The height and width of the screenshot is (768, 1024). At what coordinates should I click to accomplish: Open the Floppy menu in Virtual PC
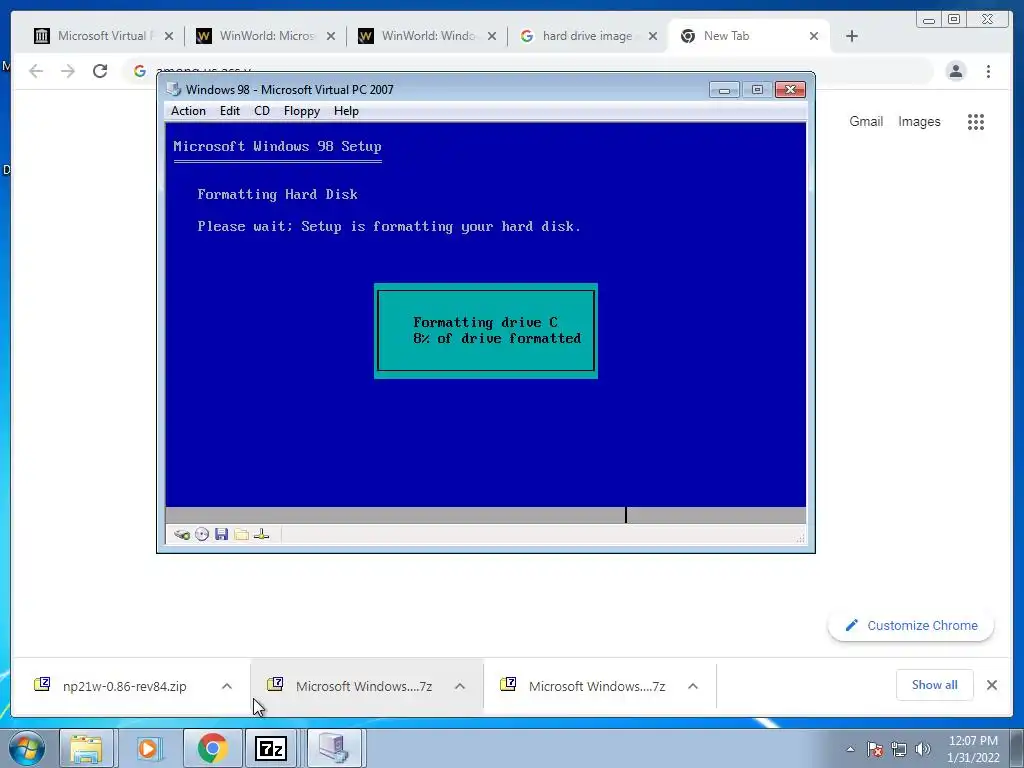302,111
